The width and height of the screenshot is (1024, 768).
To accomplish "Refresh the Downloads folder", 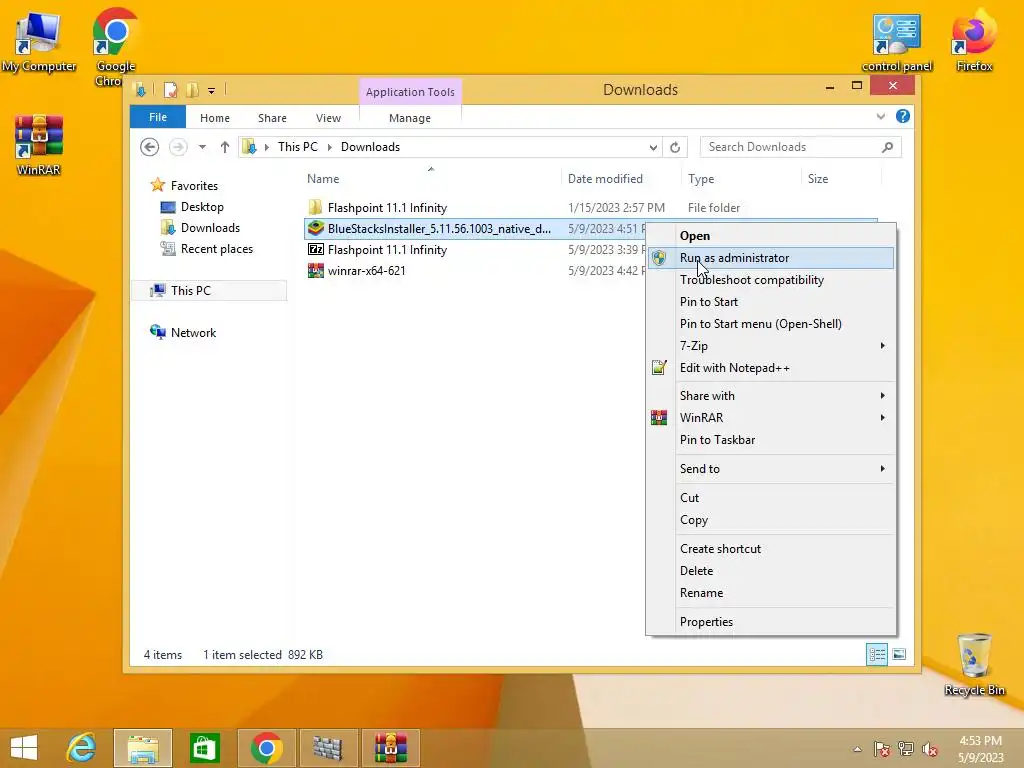I will pyautogui.click(x=675, y=148).
